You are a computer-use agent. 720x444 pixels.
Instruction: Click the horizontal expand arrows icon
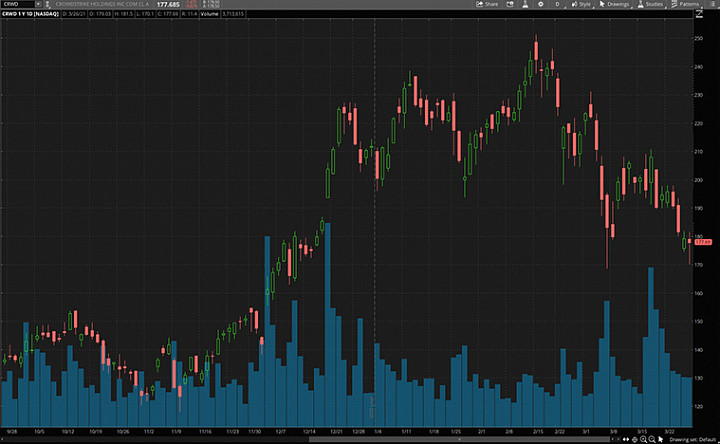[626, 439]
